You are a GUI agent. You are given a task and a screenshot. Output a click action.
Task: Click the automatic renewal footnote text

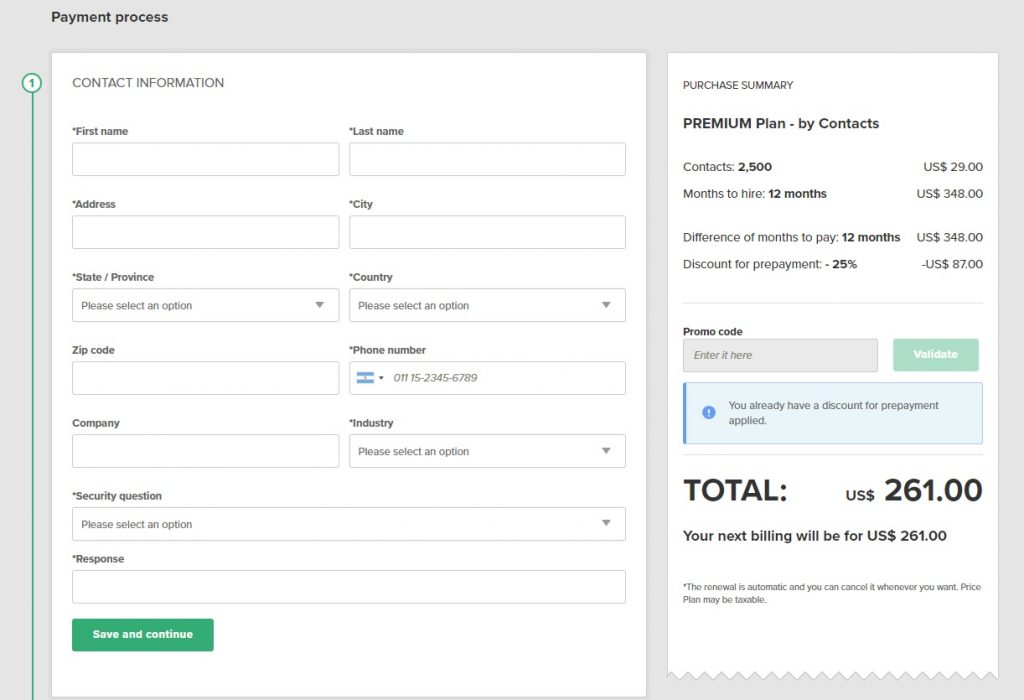[832, 593]
